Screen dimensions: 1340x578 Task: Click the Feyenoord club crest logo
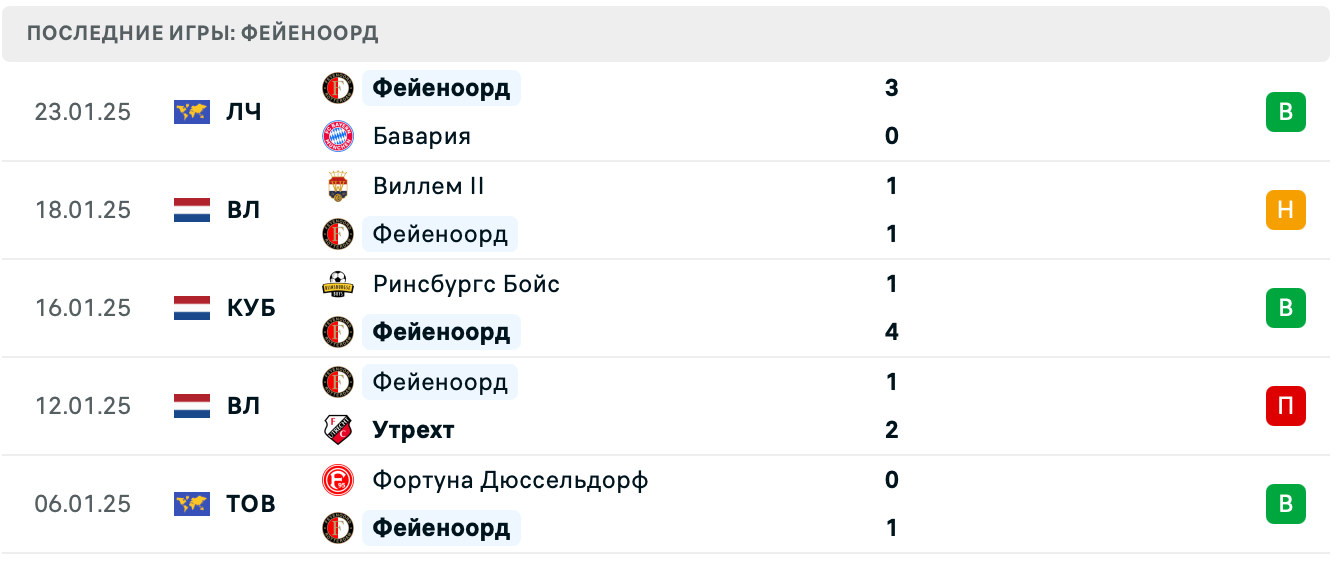click(x=337, y=88)
